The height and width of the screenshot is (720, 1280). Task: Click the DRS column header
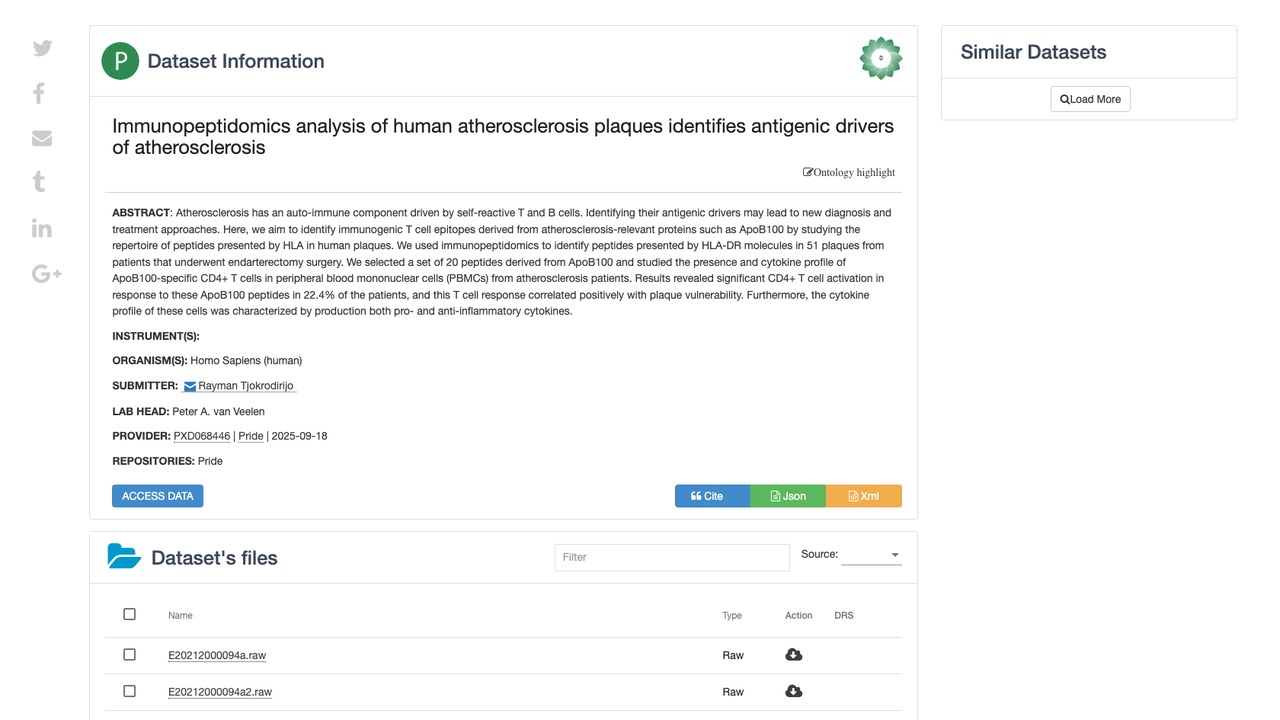coord(844,615)
